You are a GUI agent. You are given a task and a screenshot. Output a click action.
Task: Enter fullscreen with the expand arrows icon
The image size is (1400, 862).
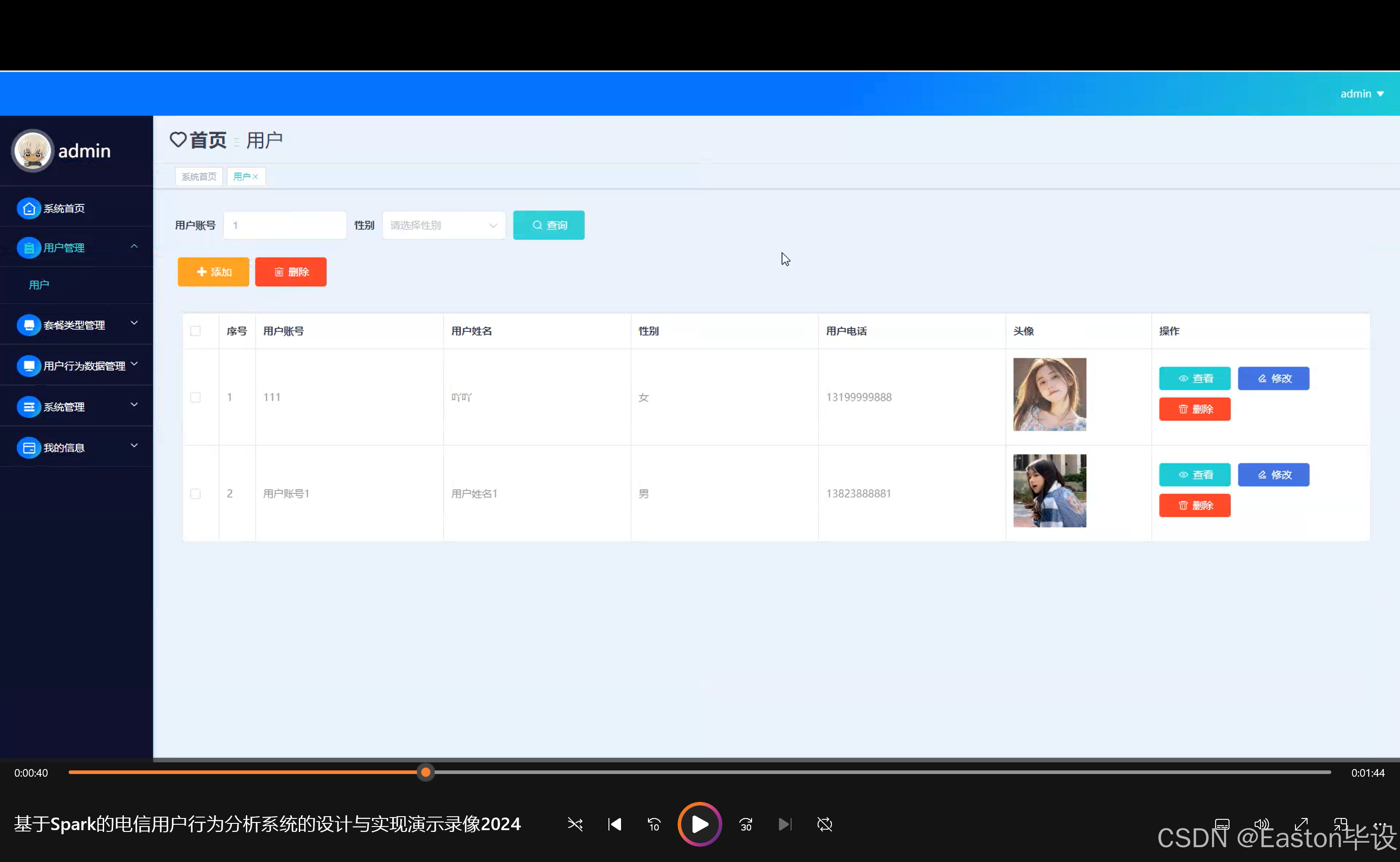coord(1301,824)
